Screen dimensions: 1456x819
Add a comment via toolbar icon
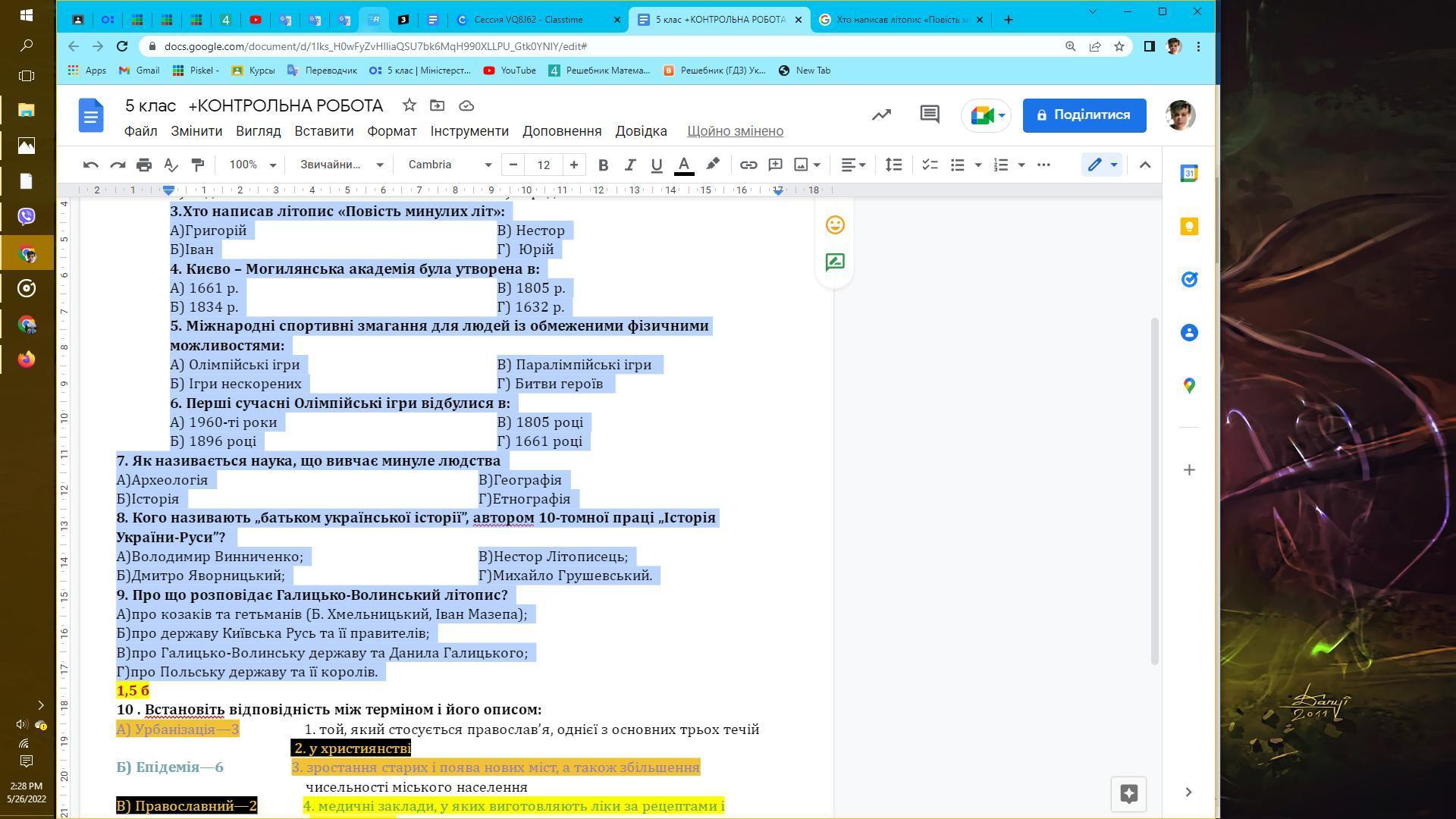tap(775, 165)
